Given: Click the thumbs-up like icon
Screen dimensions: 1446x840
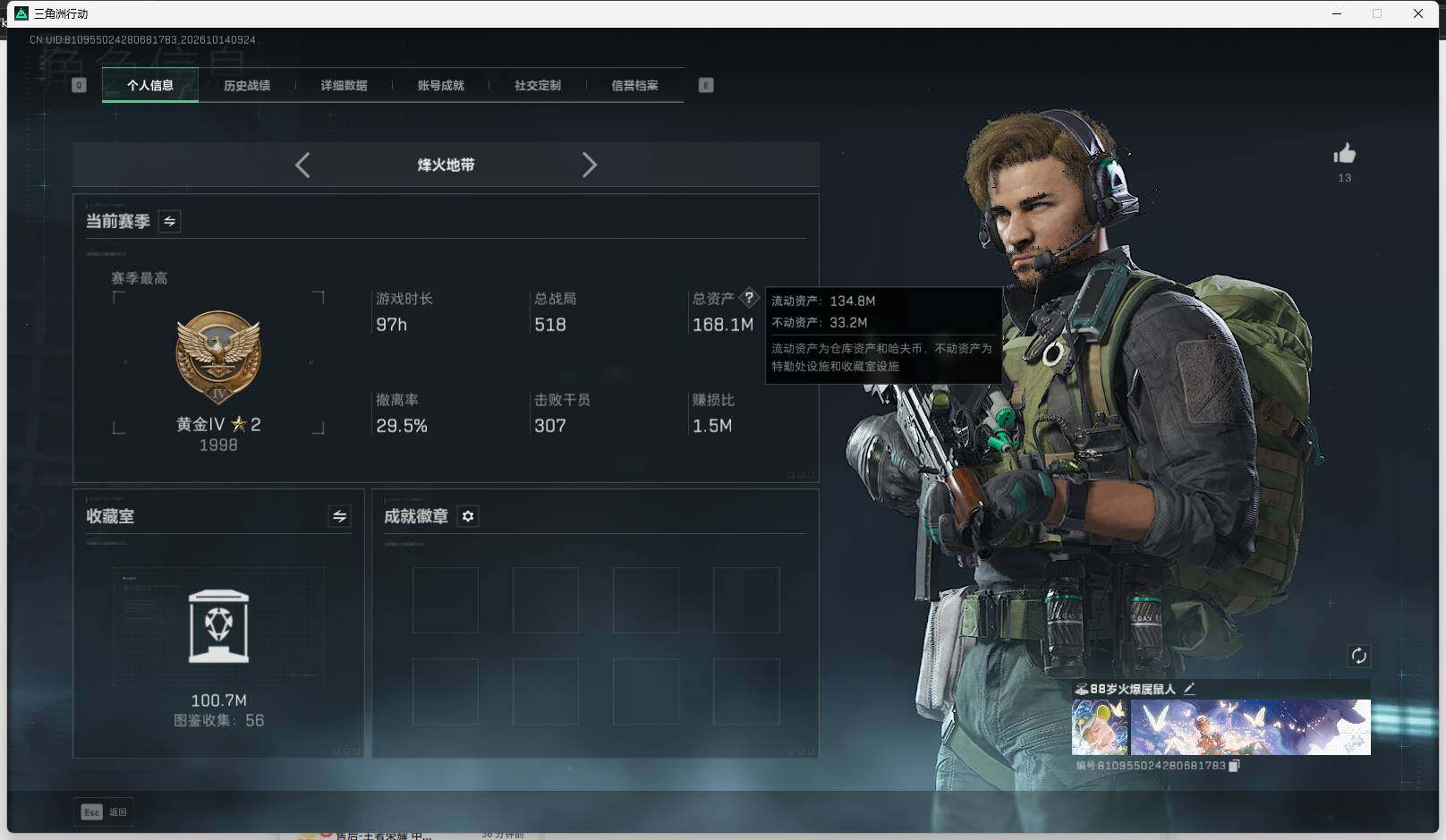Looking at the screenshot, I should [x=1344, y=154].
